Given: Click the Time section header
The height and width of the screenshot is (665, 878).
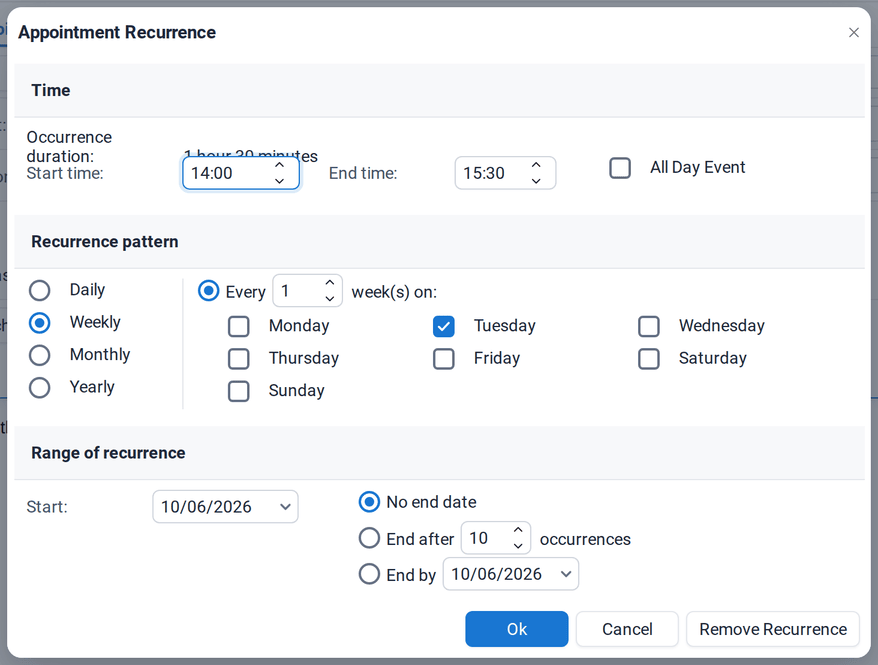Looking at the screenshot, I should [x=440, y=90].
